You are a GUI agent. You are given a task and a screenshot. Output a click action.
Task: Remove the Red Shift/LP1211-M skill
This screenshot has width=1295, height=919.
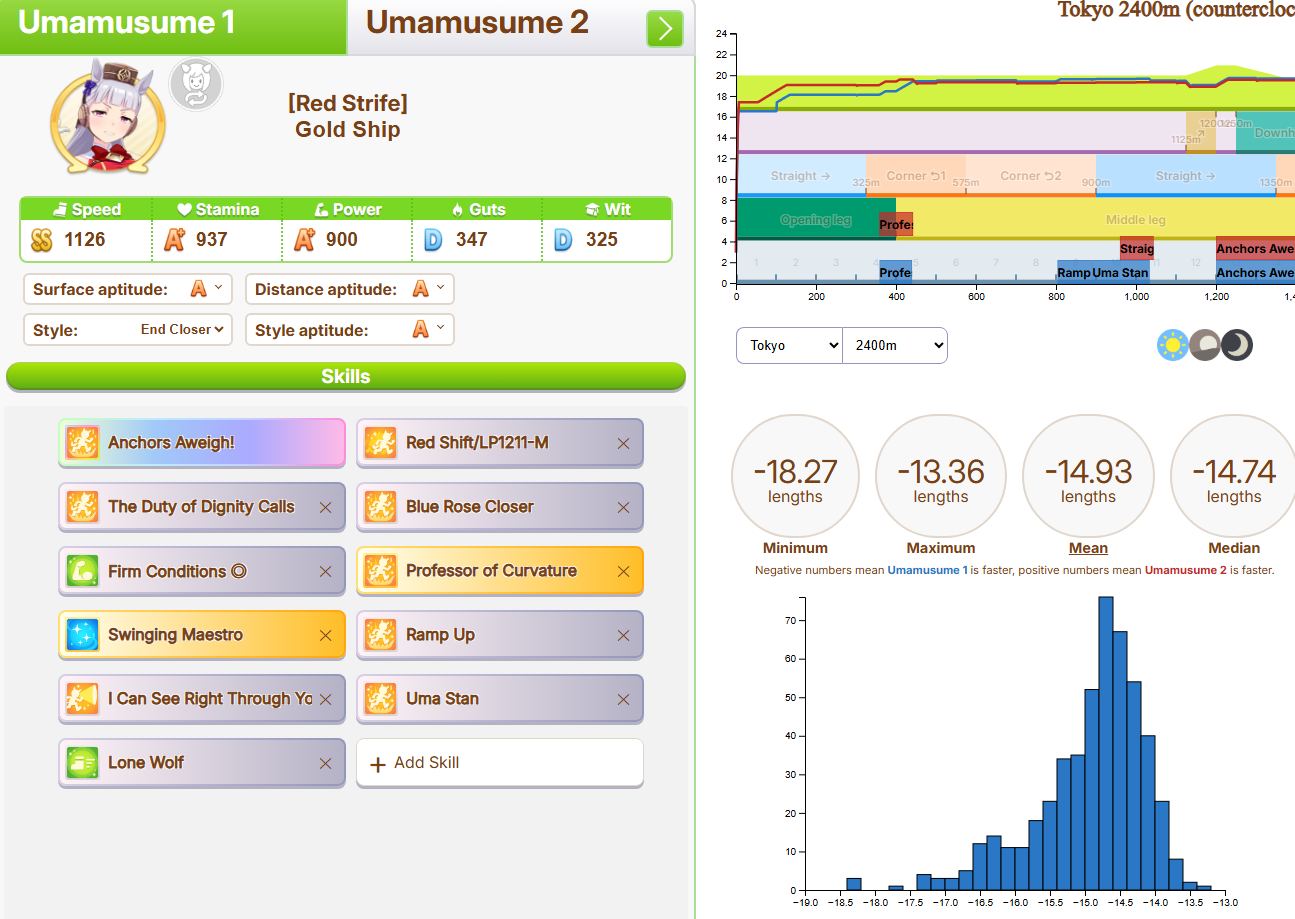(x=624, y=444)
